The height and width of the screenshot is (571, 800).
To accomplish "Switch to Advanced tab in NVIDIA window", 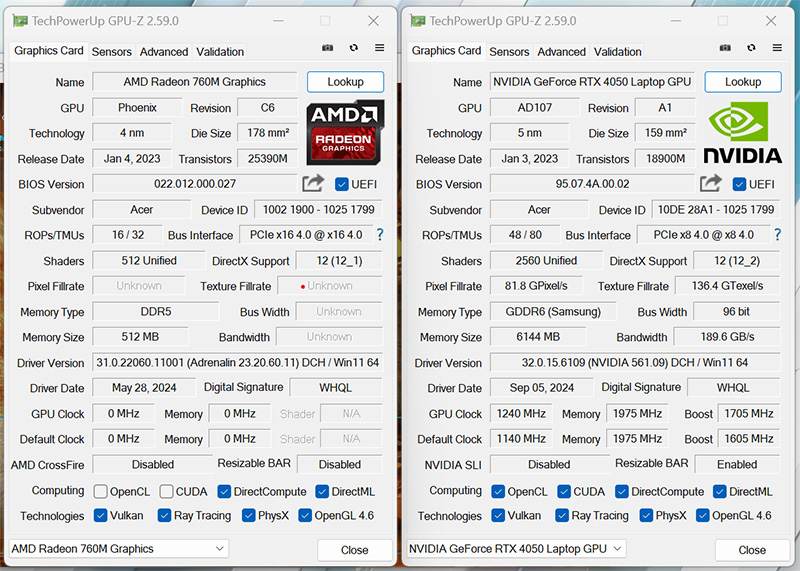I will [x=561, y=52].
